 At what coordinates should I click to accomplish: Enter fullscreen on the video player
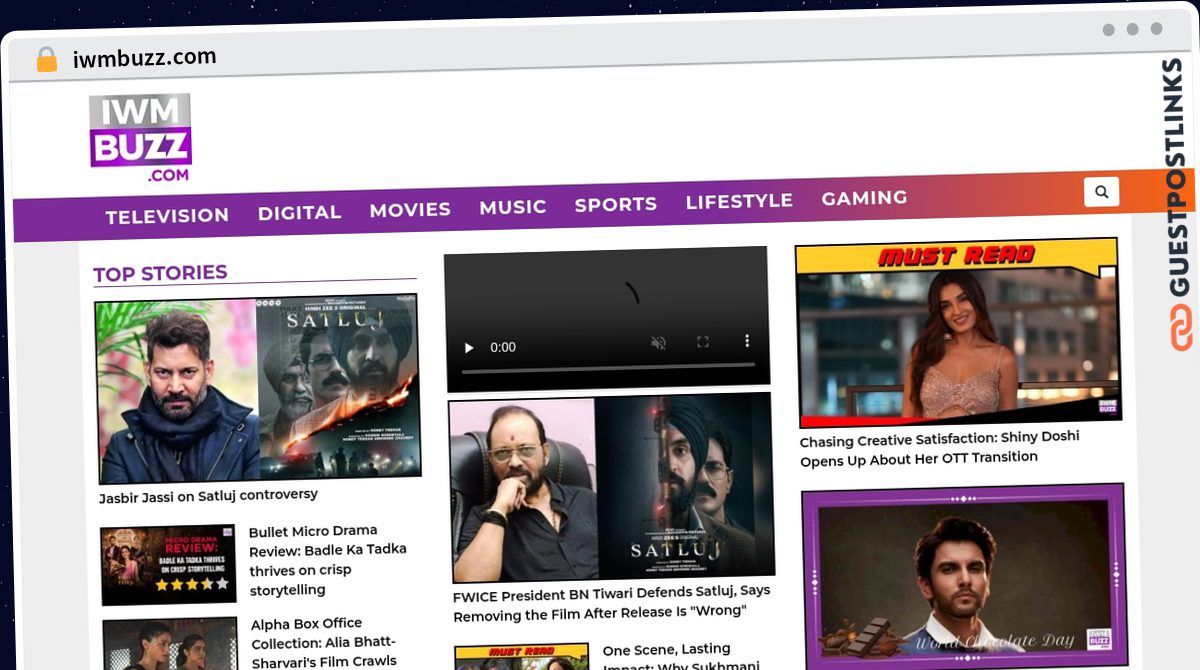tap(703, 342)
